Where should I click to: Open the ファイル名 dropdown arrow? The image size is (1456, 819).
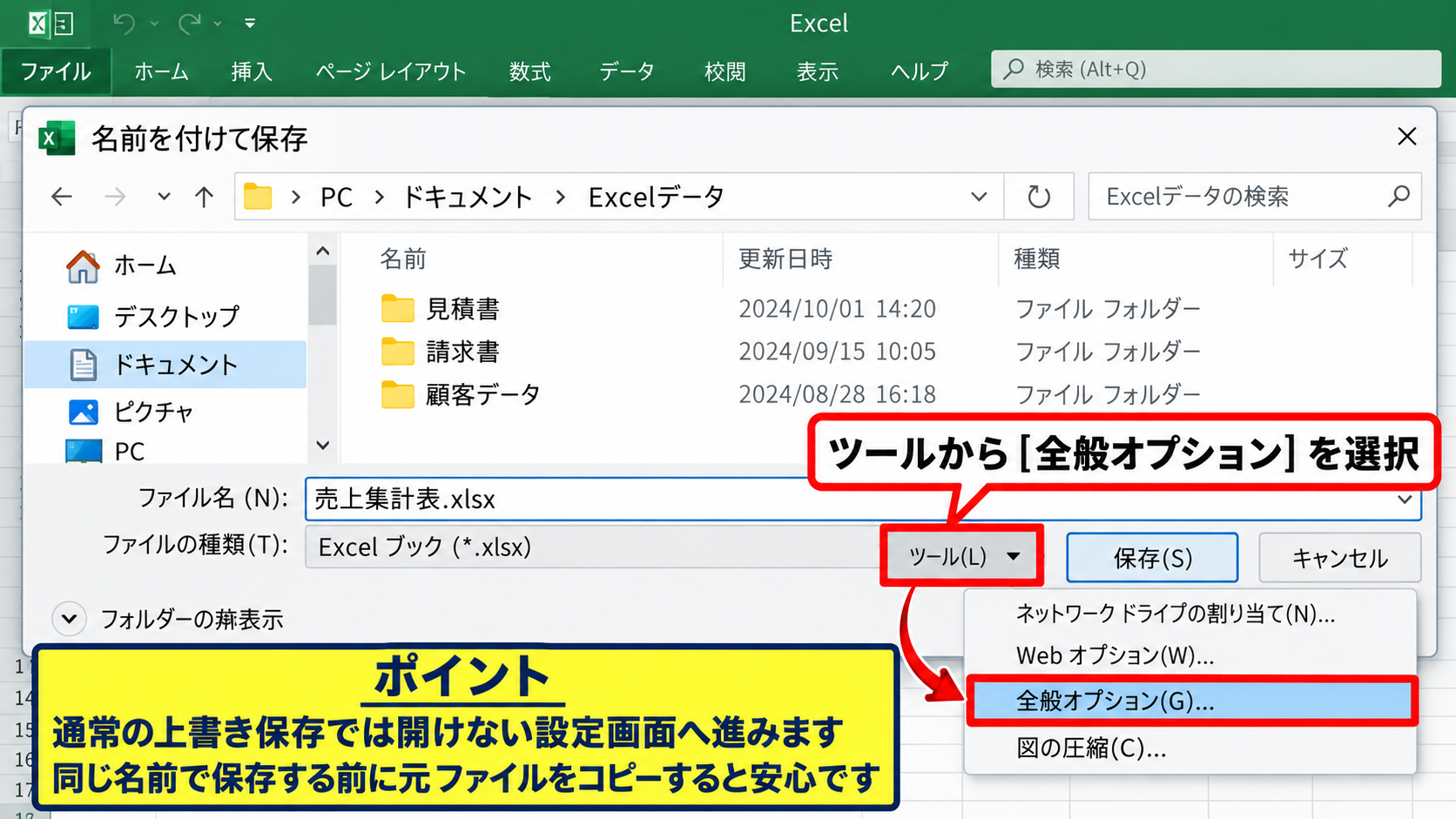[1405, 500]
